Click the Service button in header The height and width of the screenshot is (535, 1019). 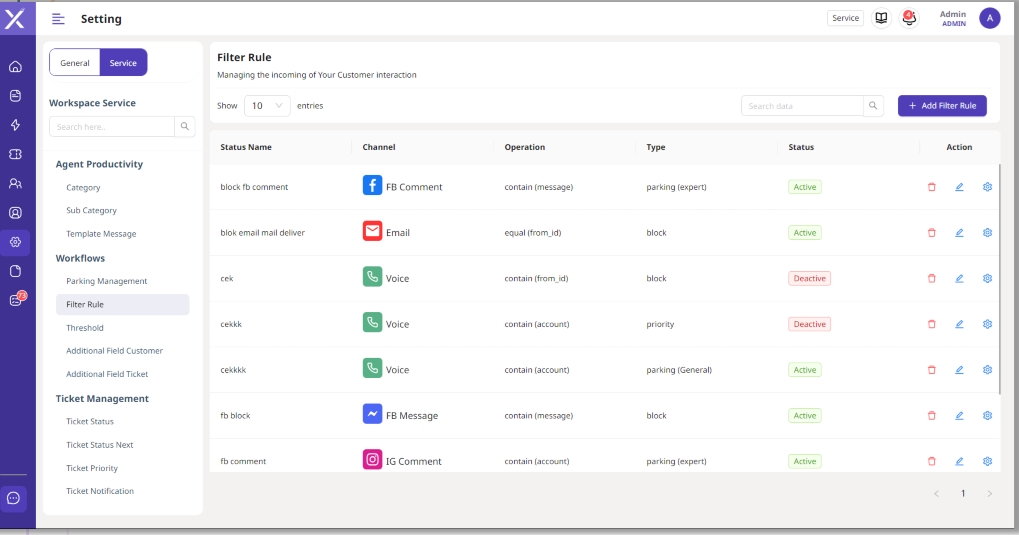[x=845, y=18]
